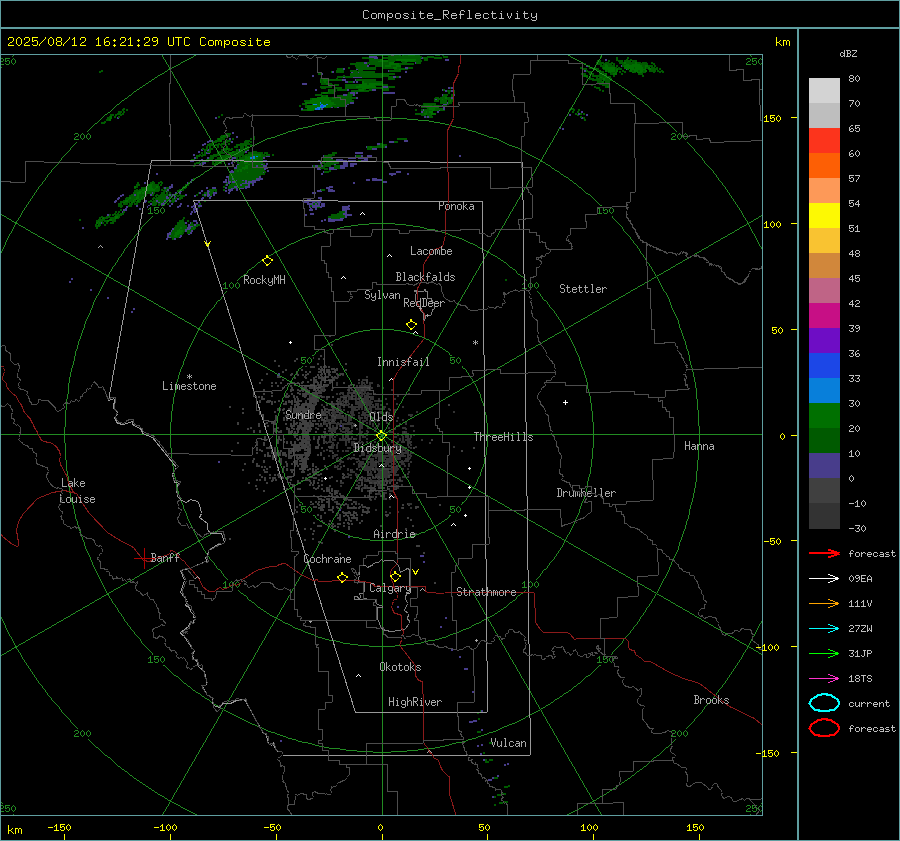
Task: Click the white 09EA arrow icon
Action: 824,579
